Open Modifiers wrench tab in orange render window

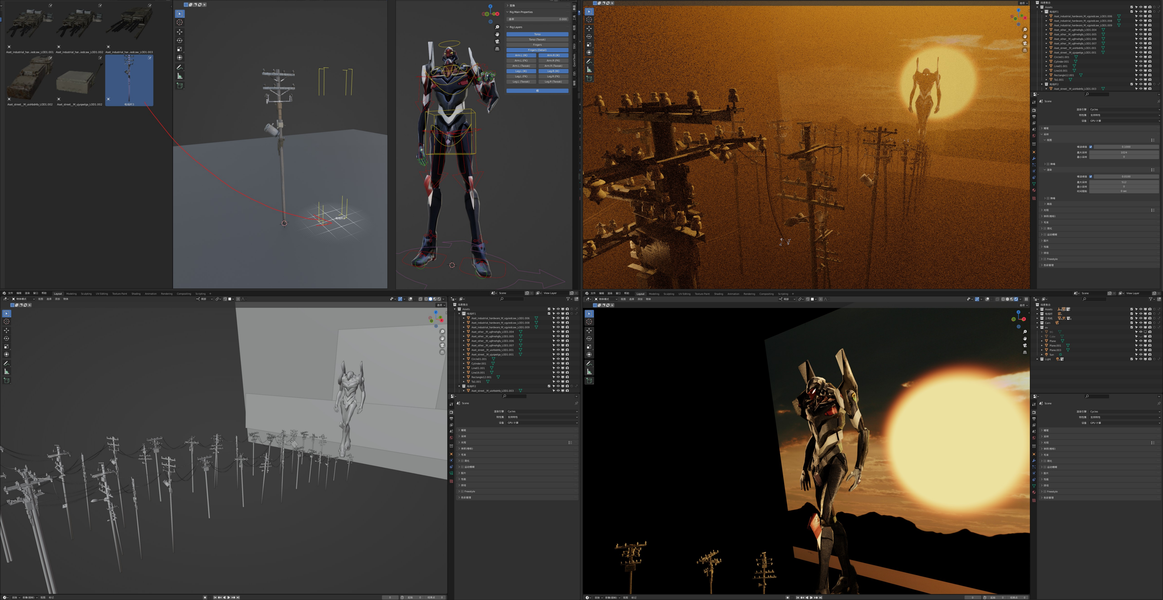(x=1034, y=159)
